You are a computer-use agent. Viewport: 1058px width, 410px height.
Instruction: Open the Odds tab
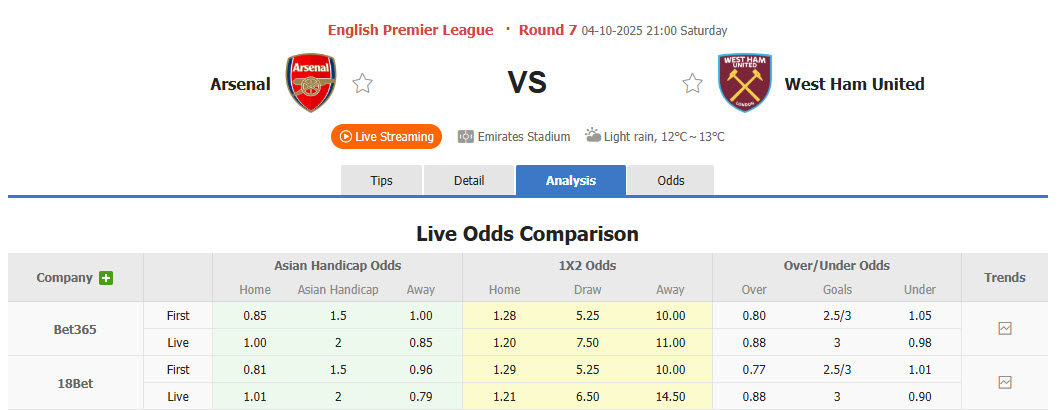click(x=671, y=180)
